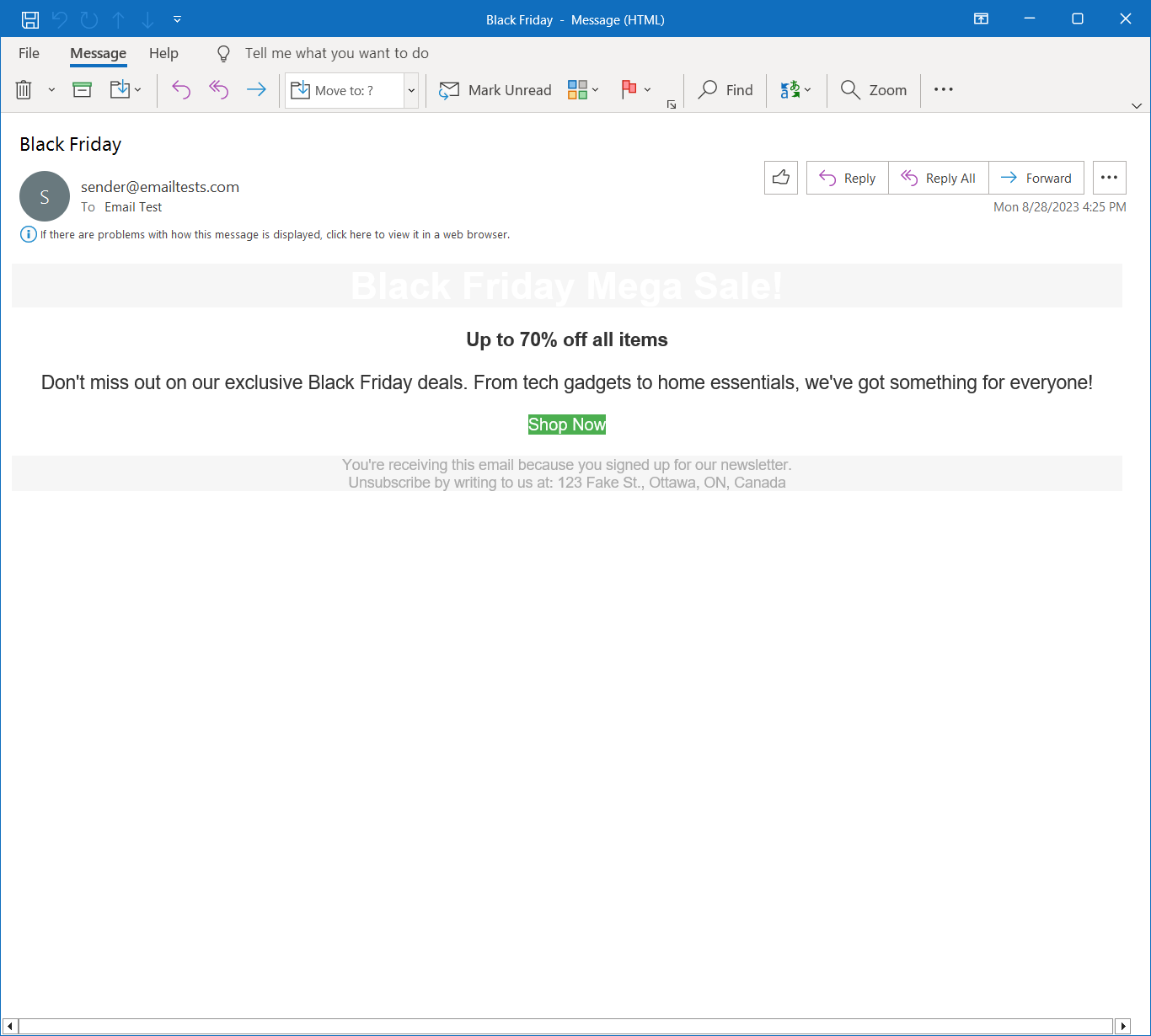This screenshot has width=1151, height=1036.
Task: Click the 'Black Friday' subject line
Action: click(x=71, y=144)
